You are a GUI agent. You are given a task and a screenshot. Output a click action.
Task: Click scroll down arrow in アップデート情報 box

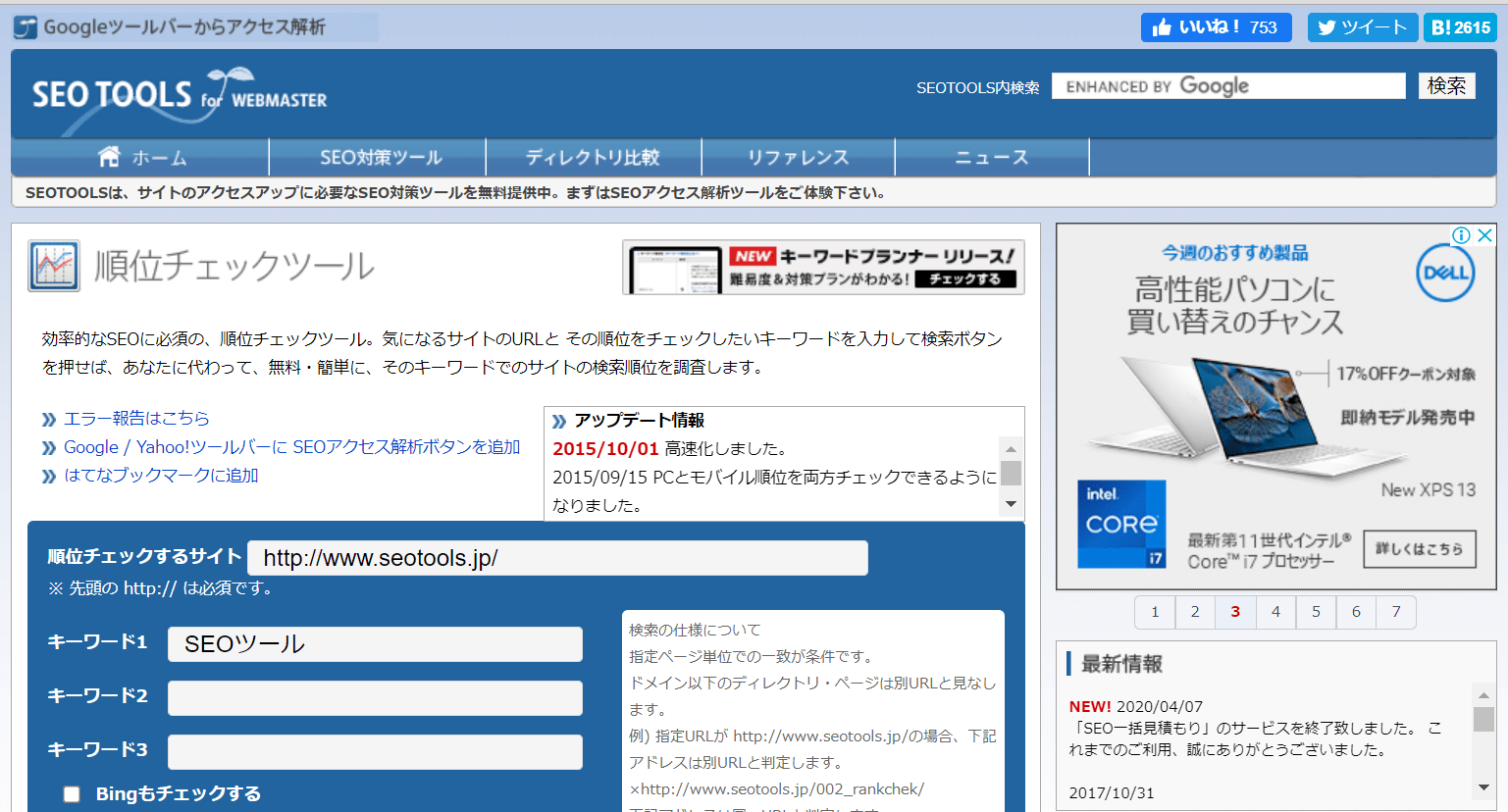(1011, 504)
